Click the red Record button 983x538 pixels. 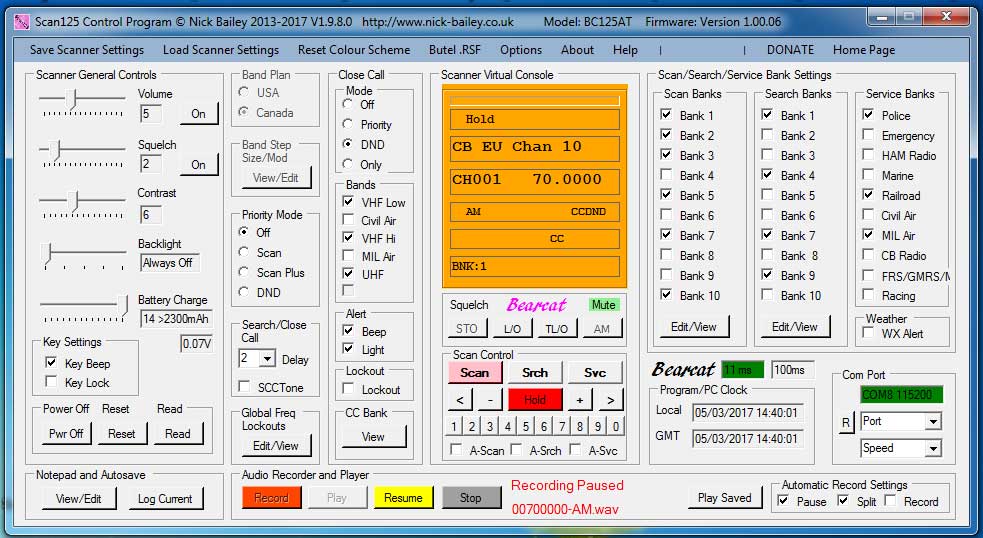point(271,498)
